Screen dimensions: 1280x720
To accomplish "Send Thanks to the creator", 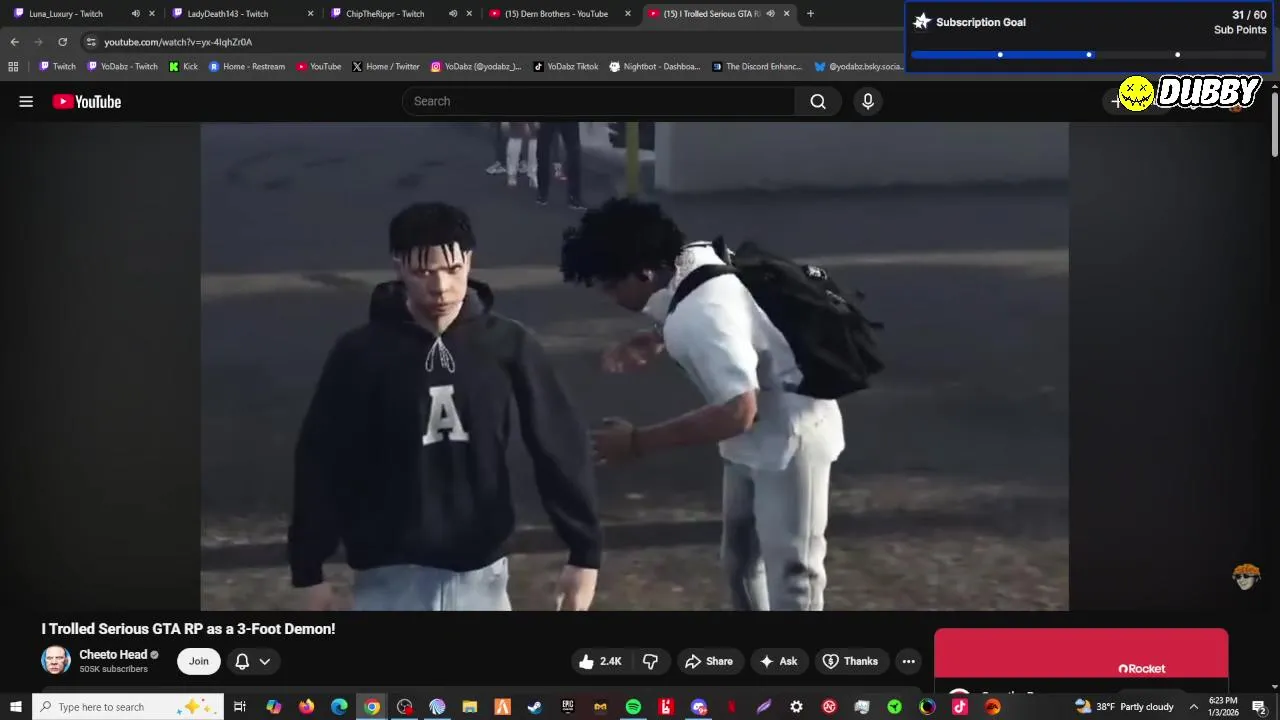I will click(x=850, y=661).
